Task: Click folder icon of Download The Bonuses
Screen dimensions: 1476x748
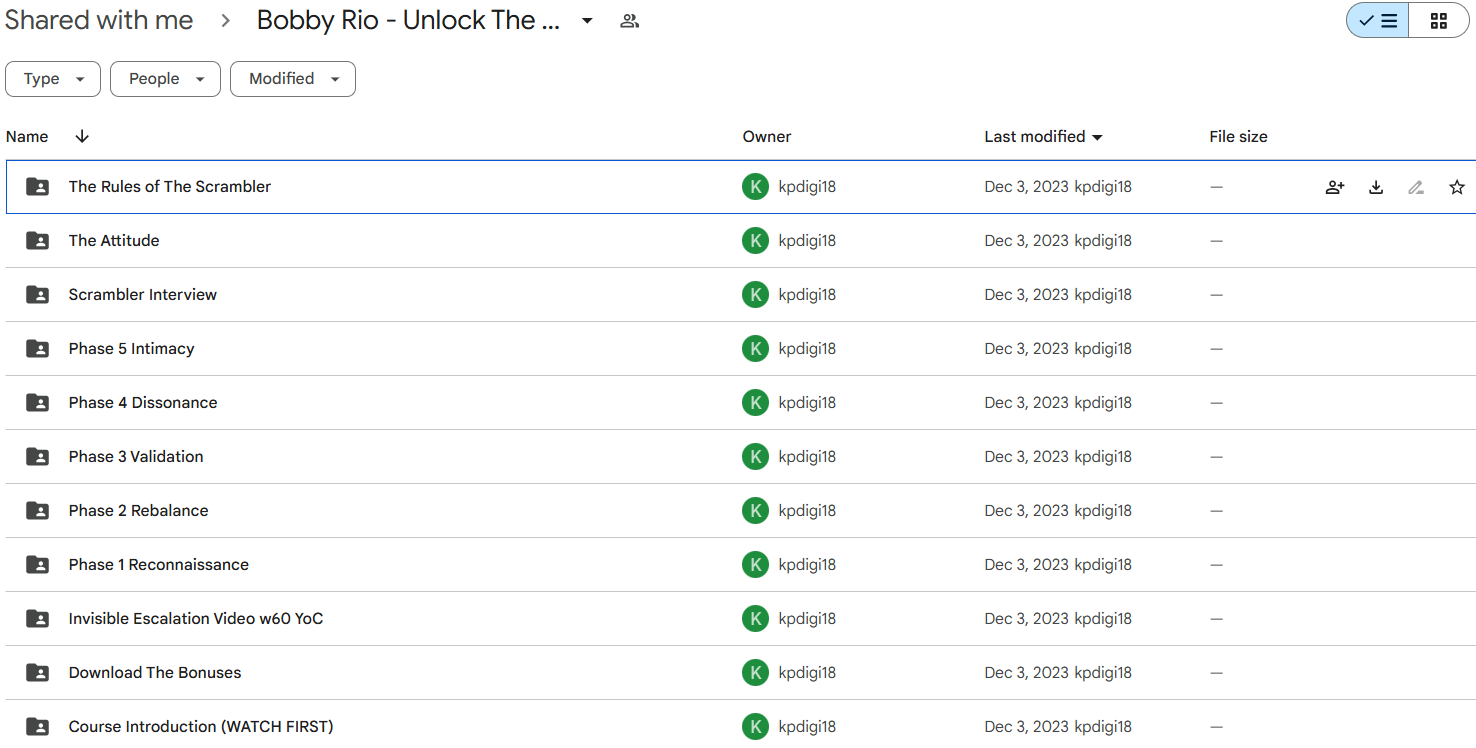Action: 37,673
